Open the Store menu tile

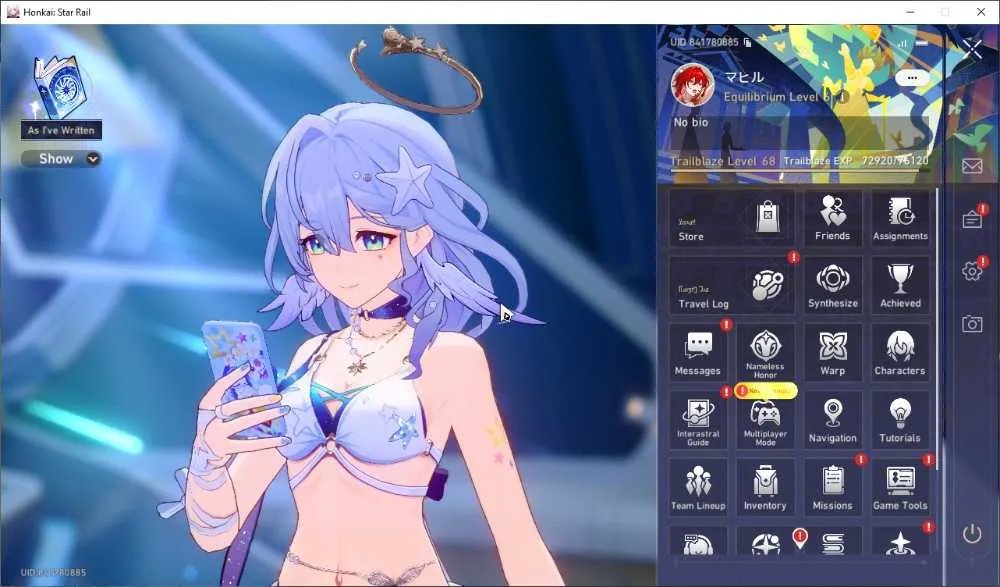732,218
